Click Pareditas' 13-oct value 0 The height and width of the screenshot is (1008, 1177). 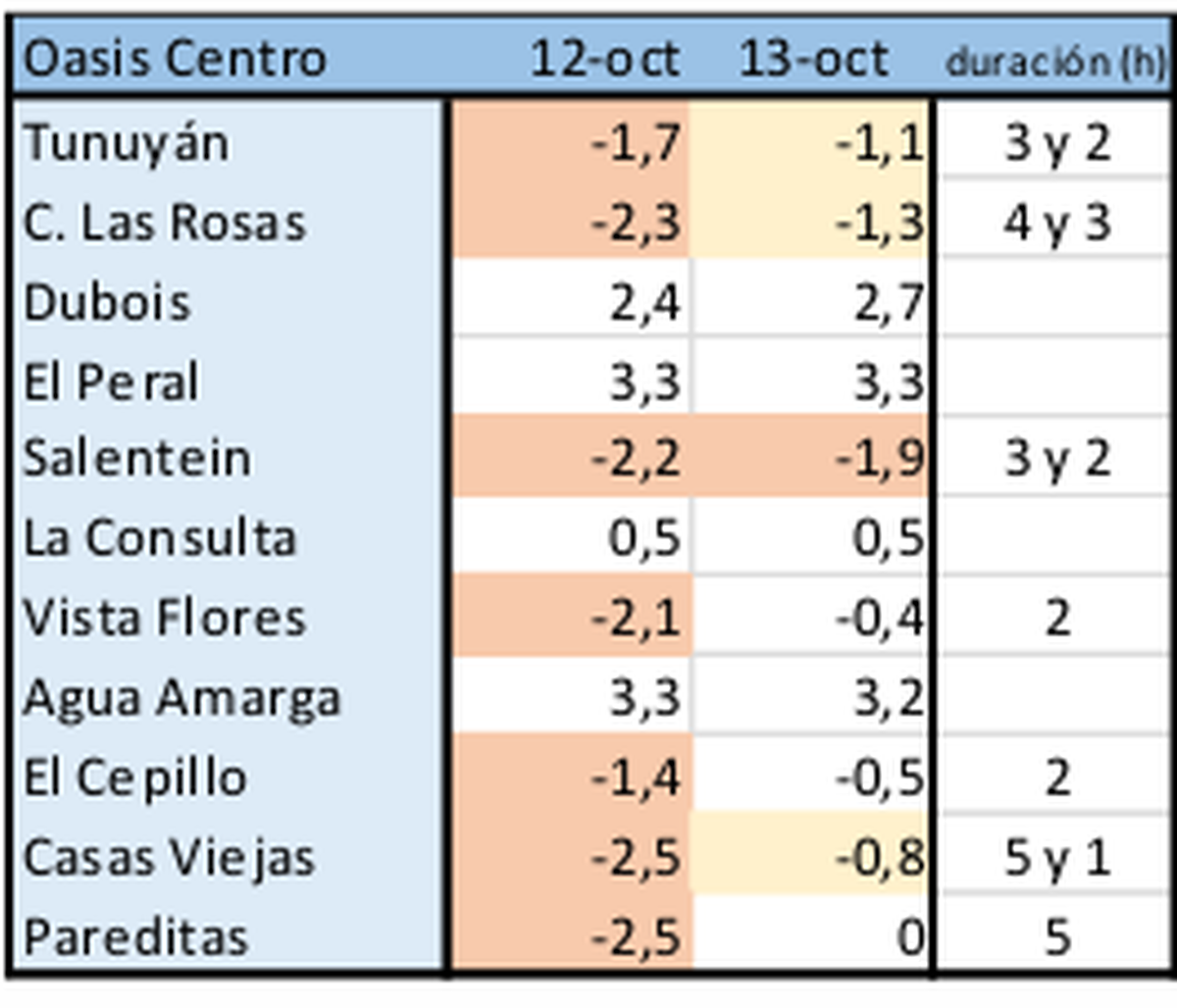pyautogui.click(x=910, y=936)
